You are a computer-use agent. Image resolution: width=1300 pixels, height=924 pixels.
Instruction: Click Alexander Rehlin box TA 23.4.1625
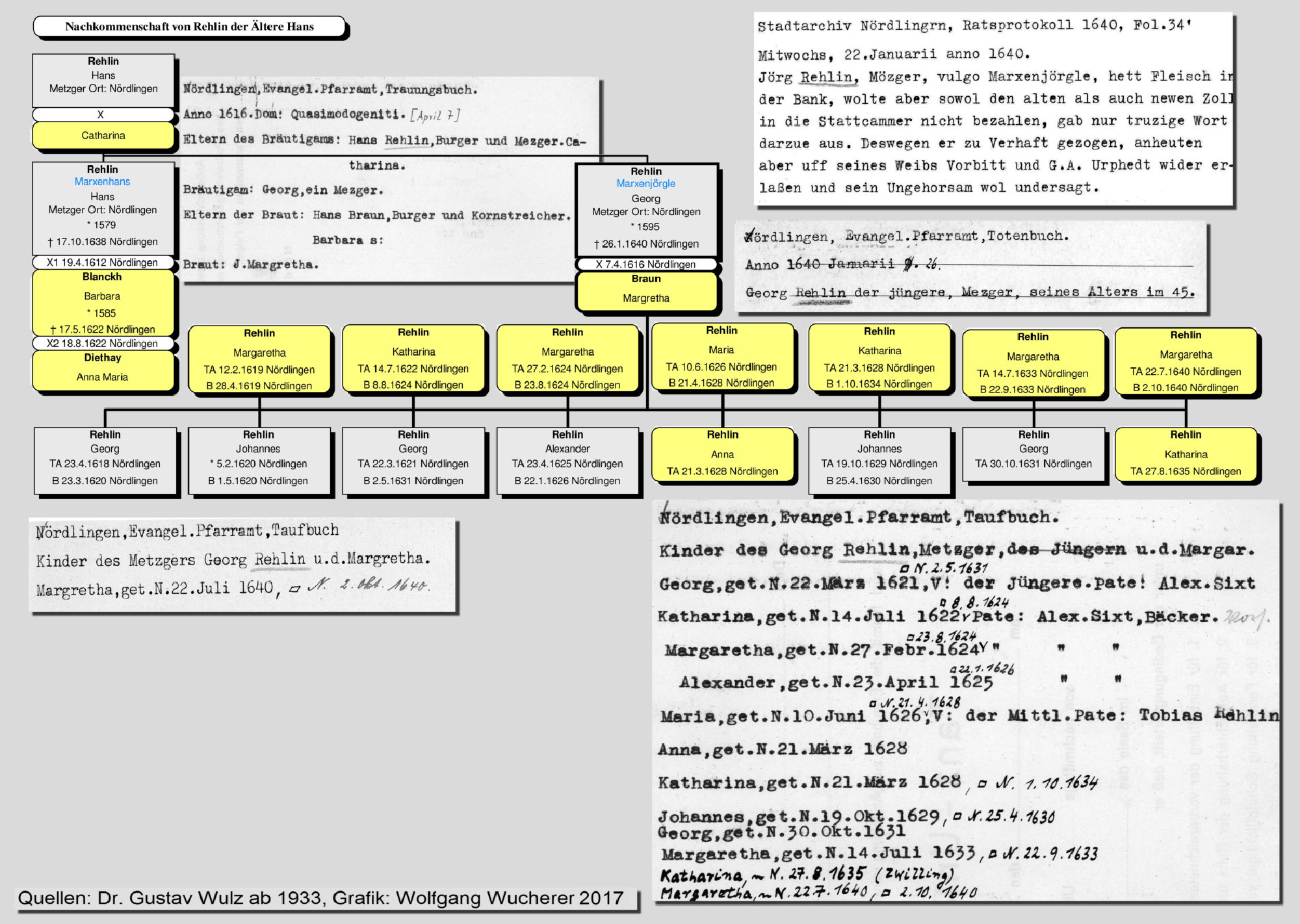point(567,460)
